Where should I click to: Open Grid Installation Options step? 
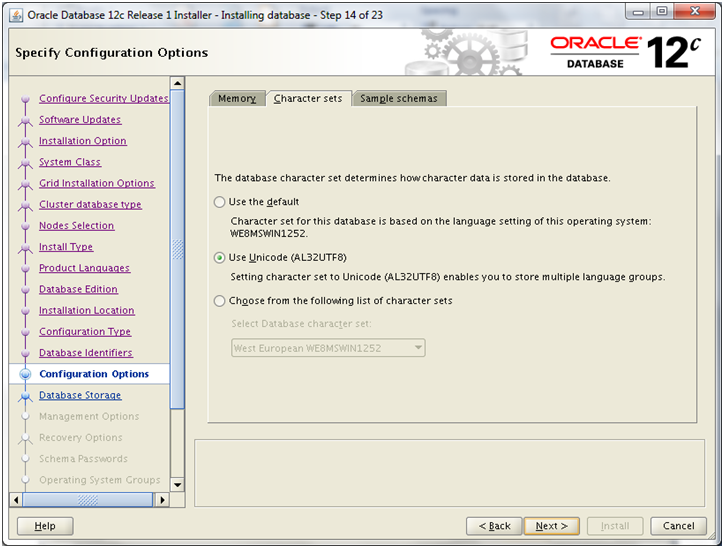point(97,183)
